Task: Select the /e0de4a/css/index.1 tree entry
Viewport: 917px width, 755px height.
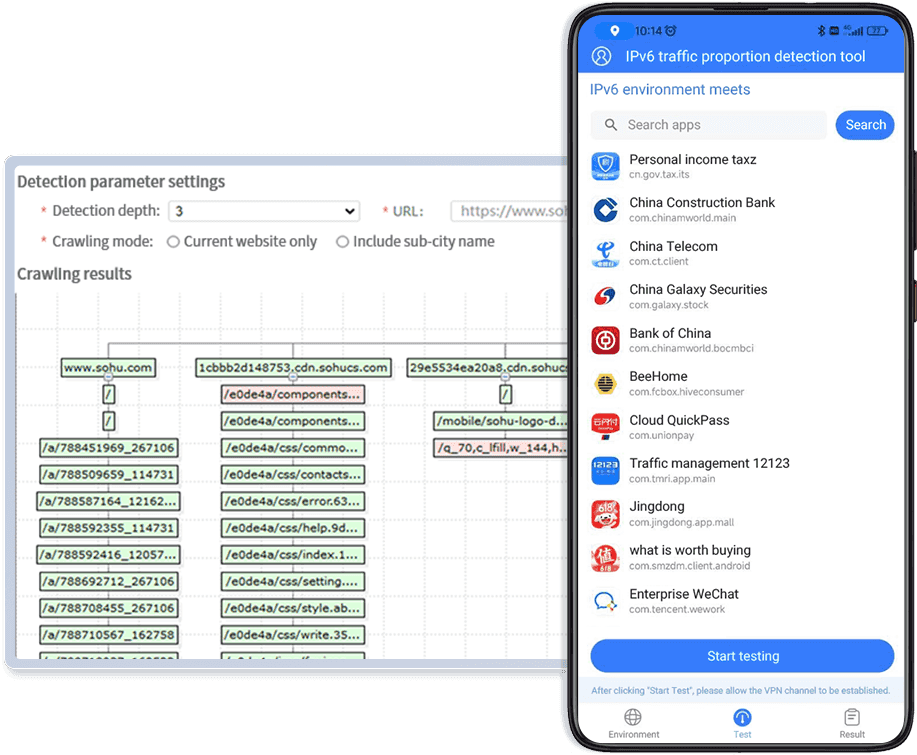Action: point(292,554)
